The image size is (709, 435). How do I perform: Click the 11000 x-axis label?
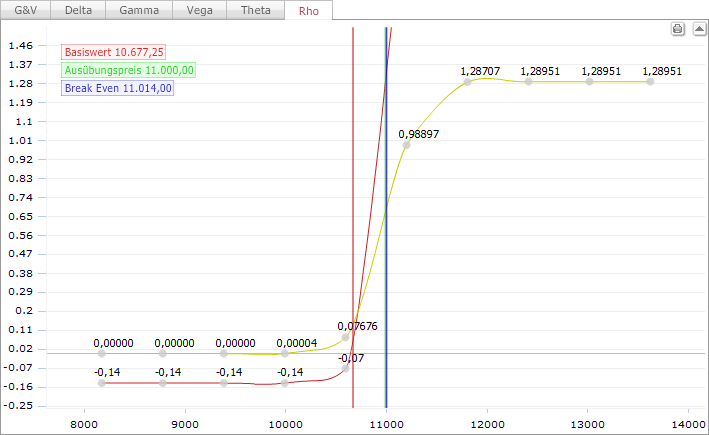tap(387, 423)
